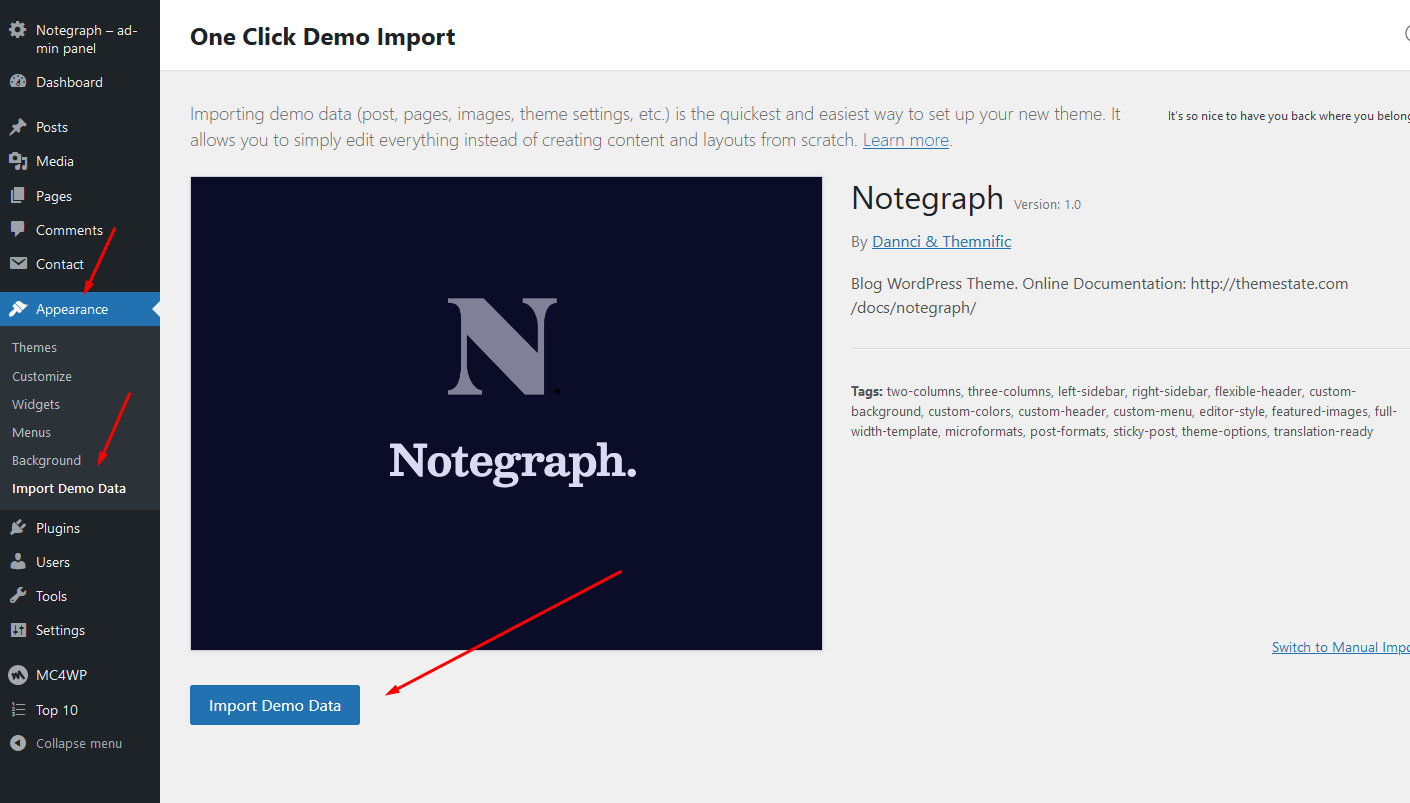Open the Notegraph admin panel gear icon

pos(17,30)
